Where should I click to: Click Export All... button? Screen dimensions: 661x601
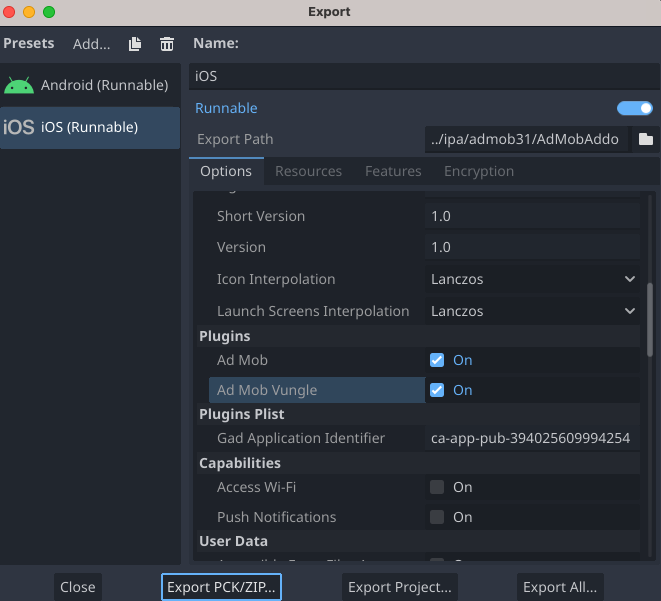pos(560,587)
